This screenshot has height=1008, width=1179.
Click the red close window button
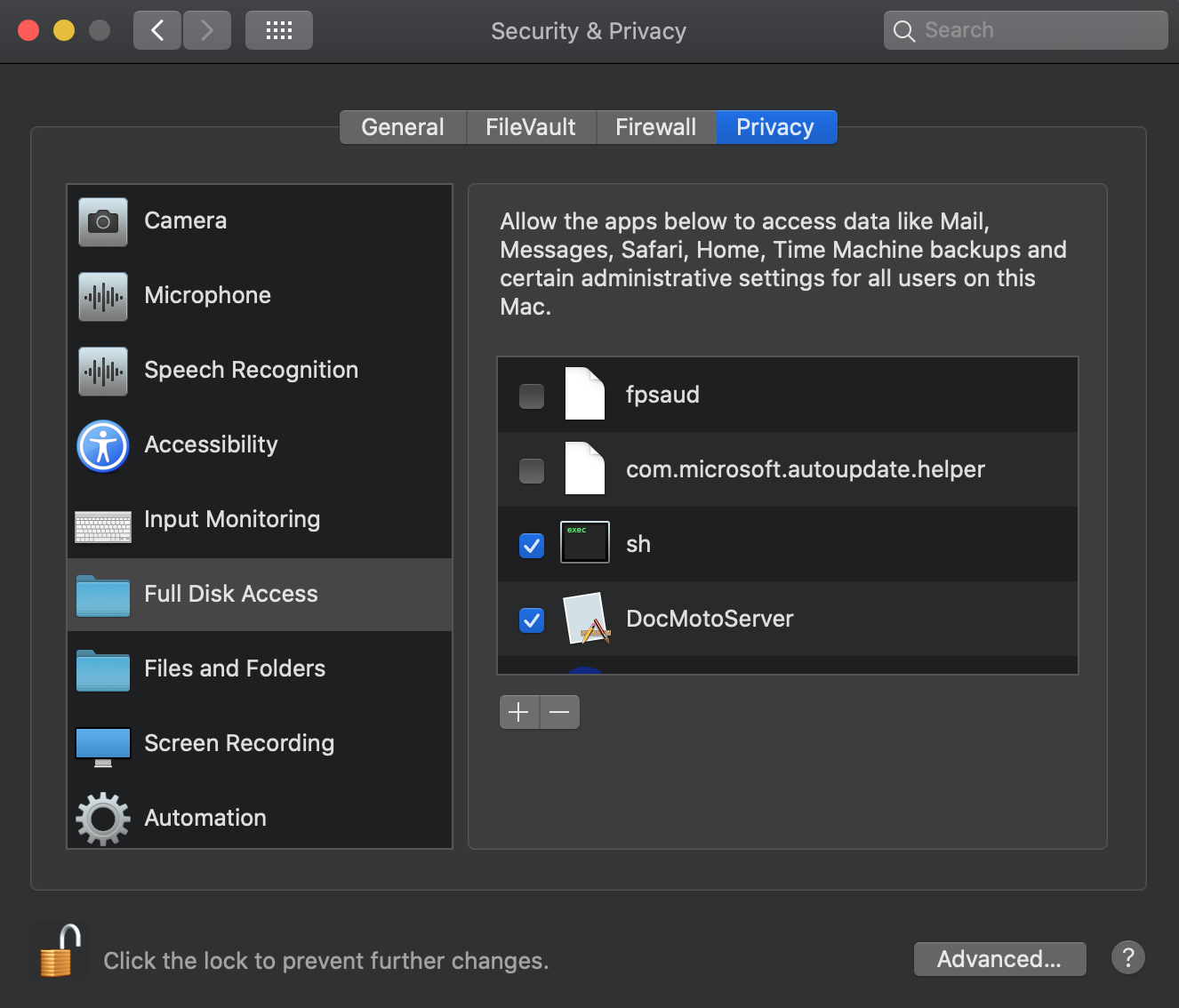28,30
